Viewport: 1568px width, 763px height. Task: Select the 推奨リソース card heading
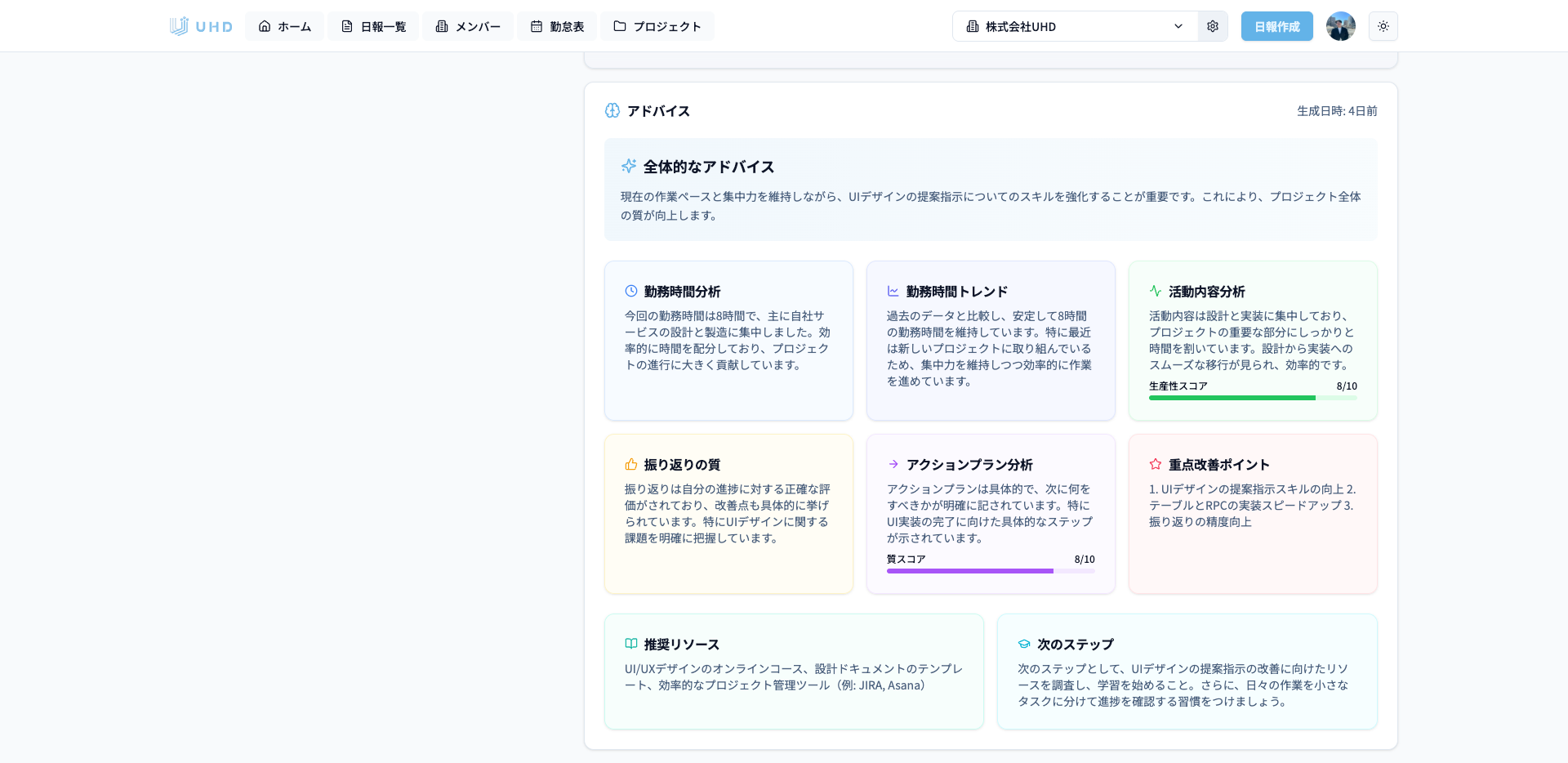coord(682,645)
